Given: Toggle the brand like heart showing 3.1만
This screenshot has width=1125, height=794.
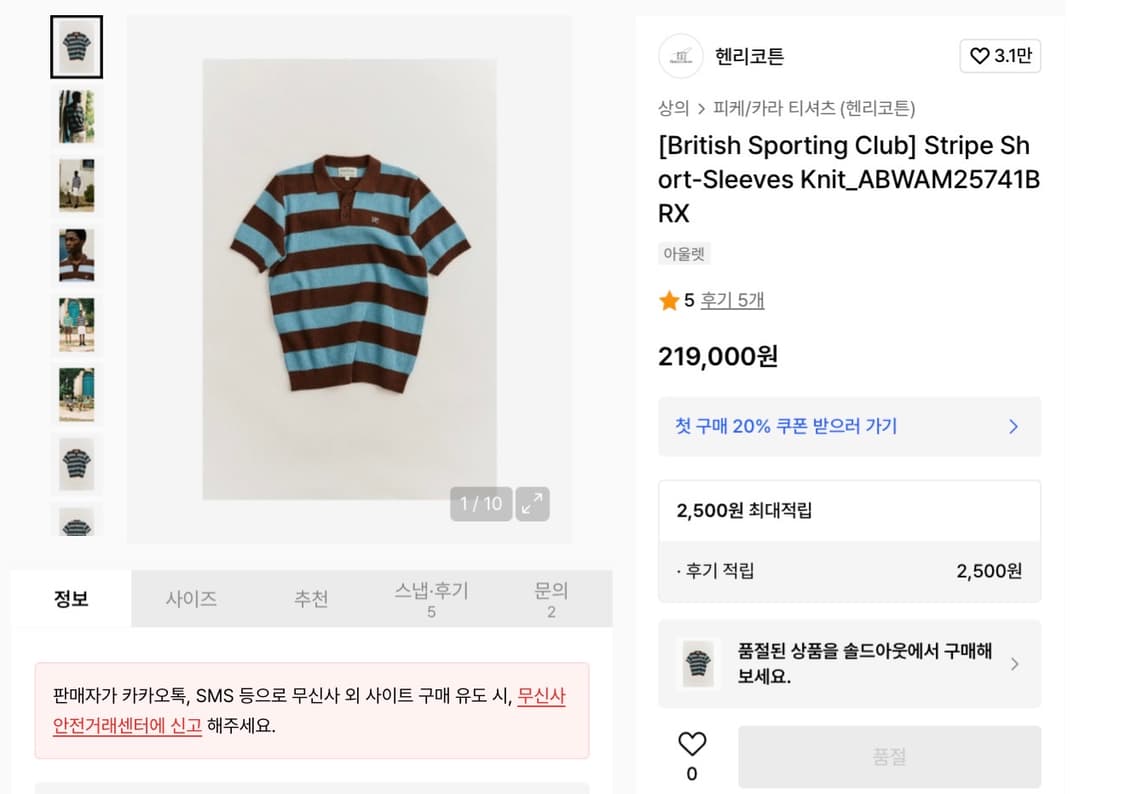Looking at the screenshot, I should [x=1000, y=56].
